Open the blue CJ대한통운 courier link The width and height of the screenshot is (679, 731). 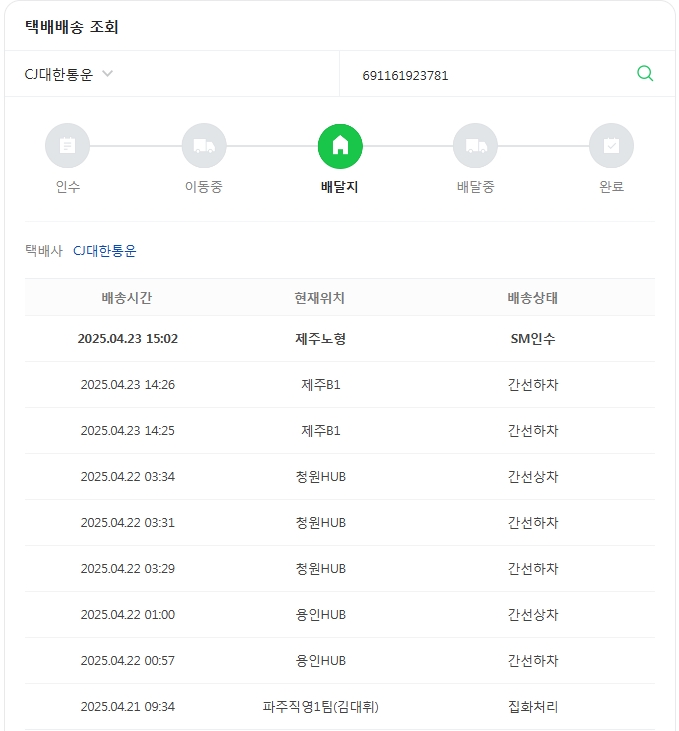click(105, 251)
